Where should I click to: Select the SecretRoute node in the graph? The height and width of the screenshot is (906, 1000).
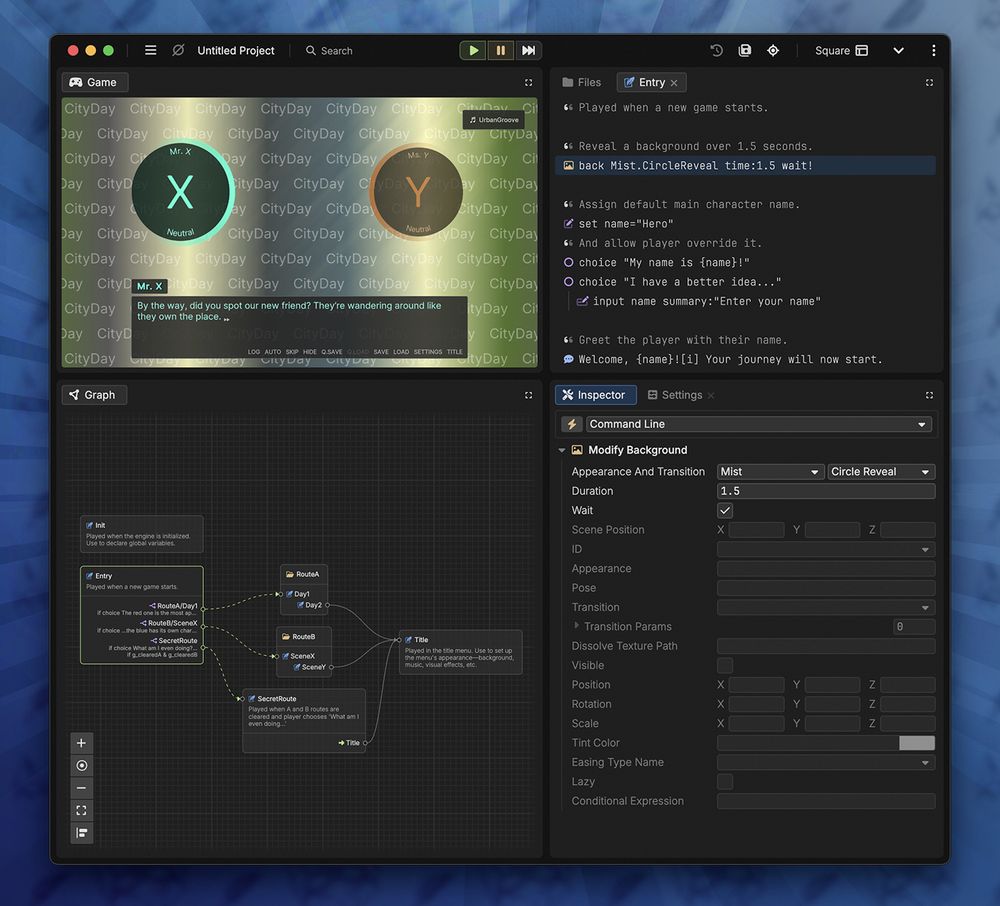pyautogui.click(x=304, y=720)
